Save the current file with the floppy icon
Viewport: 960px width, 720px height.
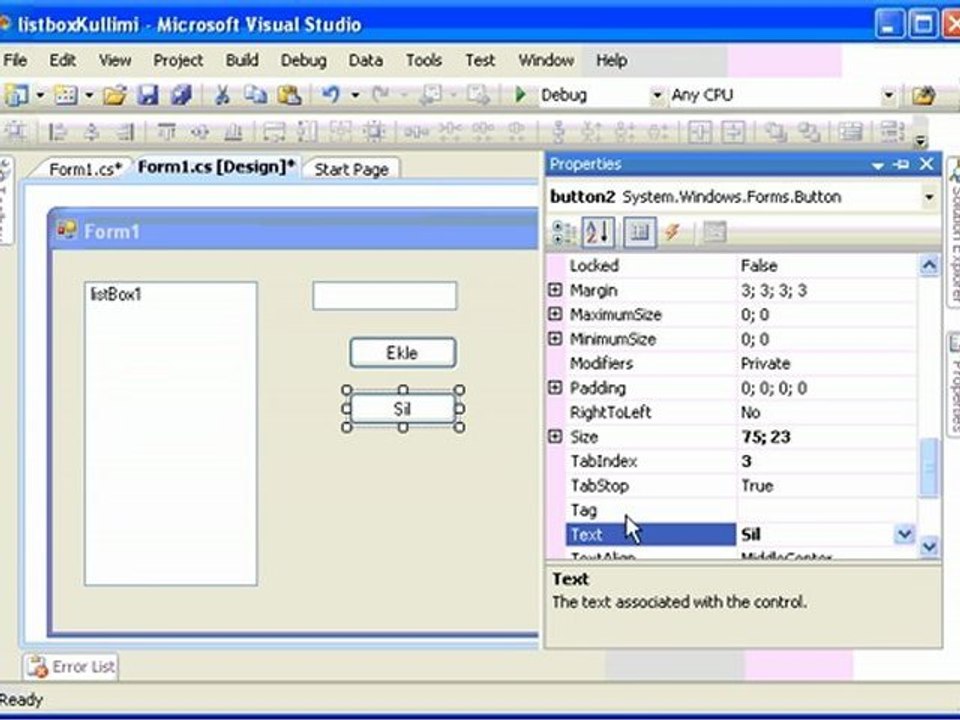tap(148, 95)
